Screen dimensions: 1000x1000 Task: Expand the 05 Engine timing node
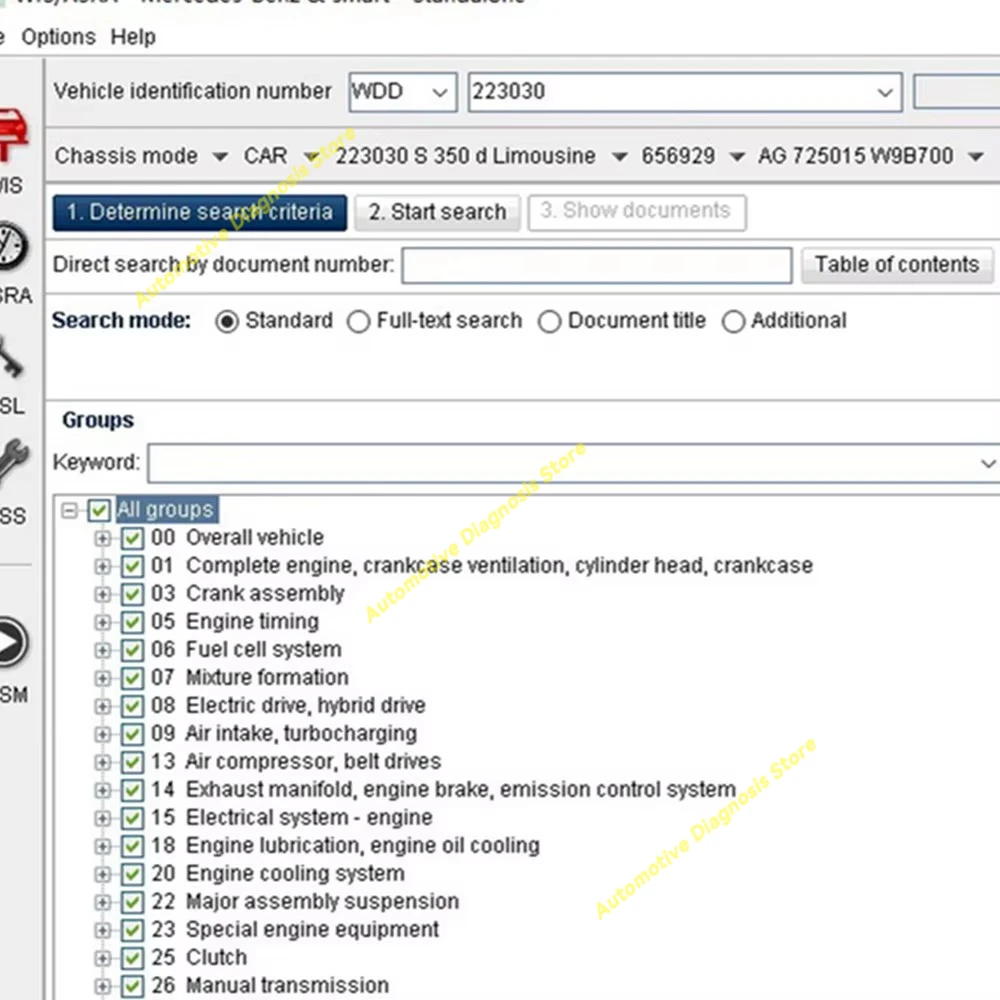102,622
